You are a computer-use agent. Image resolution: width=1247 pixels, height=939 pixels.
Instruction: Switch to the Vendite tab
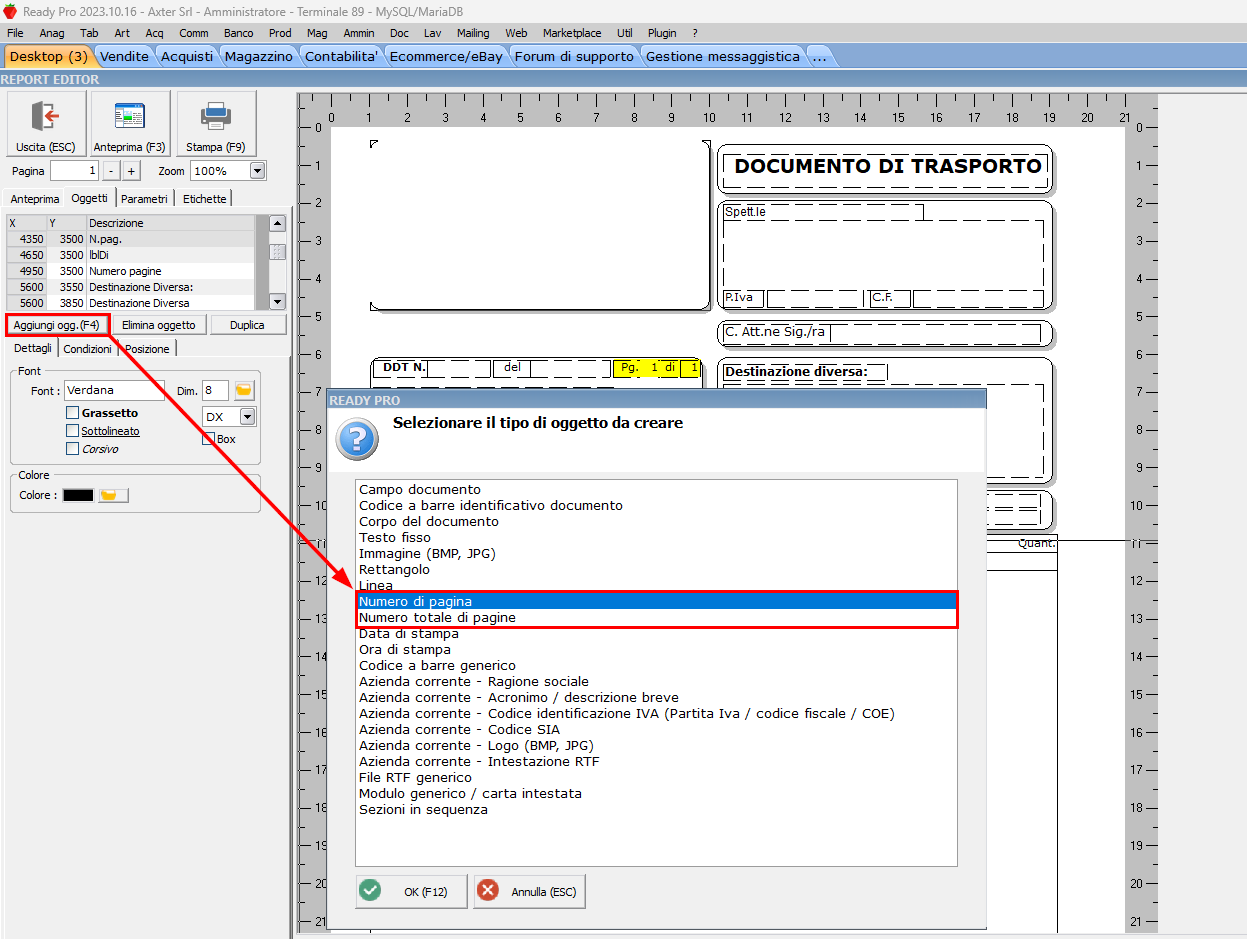pos(125,56)
